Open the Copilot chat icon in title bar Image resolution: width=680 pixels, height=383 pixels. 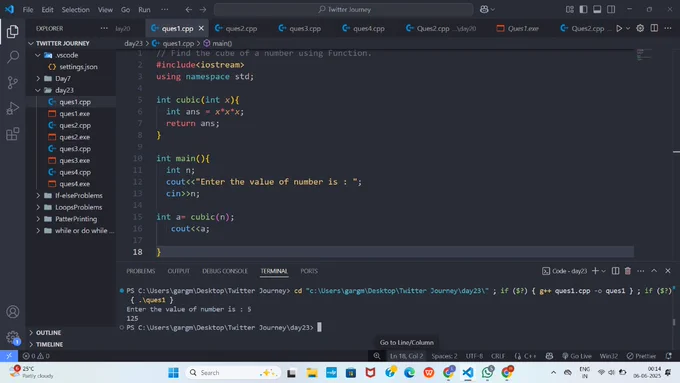tap(484, 10)
